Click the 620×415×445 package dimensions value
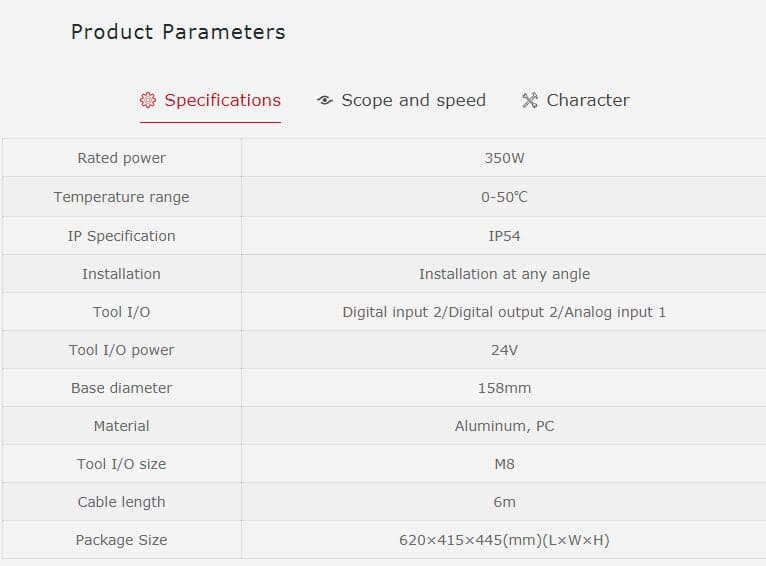 point(504,540)
